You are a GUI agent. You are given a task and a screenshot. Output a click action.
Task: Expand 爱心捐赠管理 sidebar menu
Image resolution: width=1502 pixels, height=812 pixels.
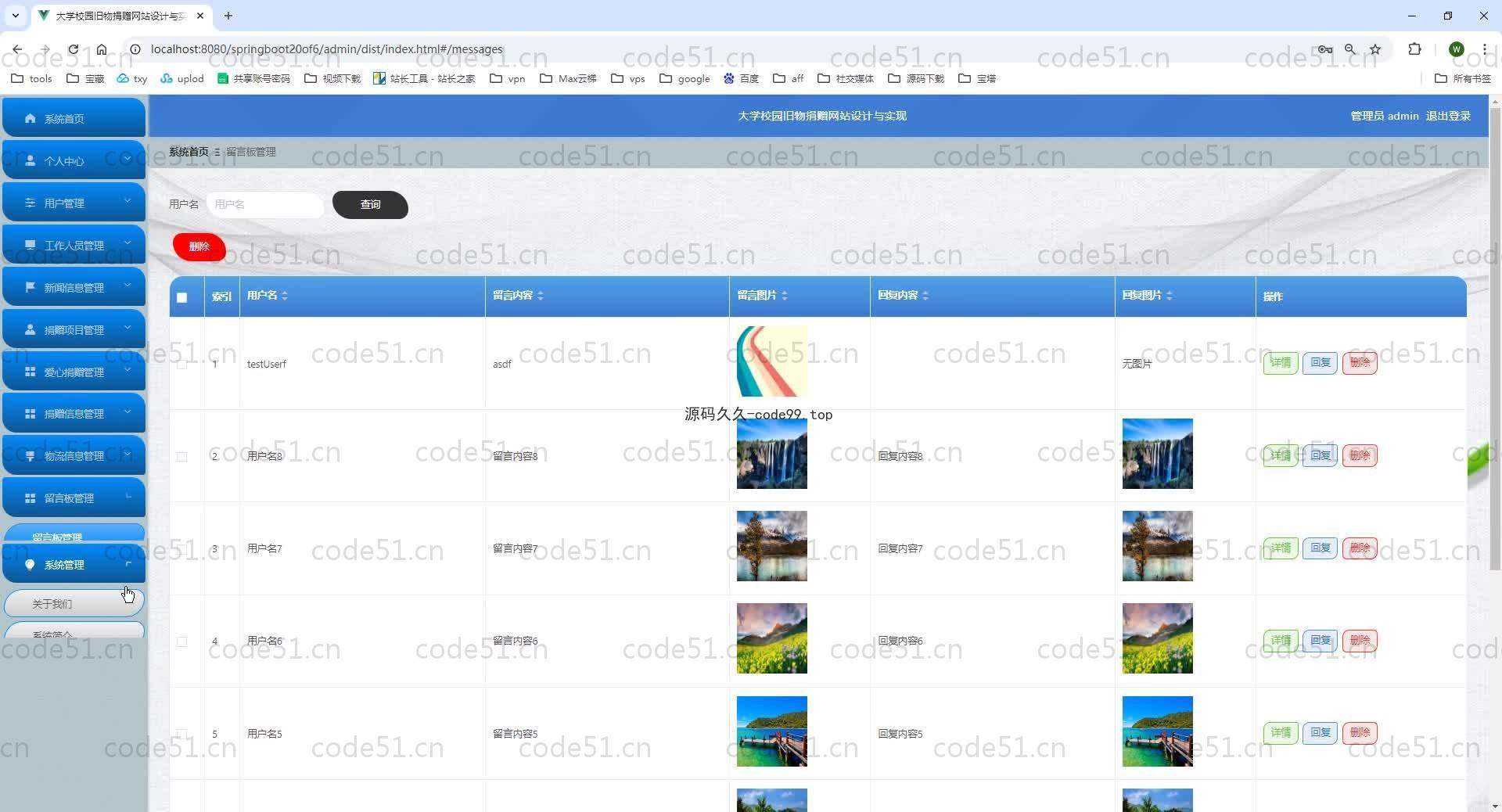click(74, 372)
